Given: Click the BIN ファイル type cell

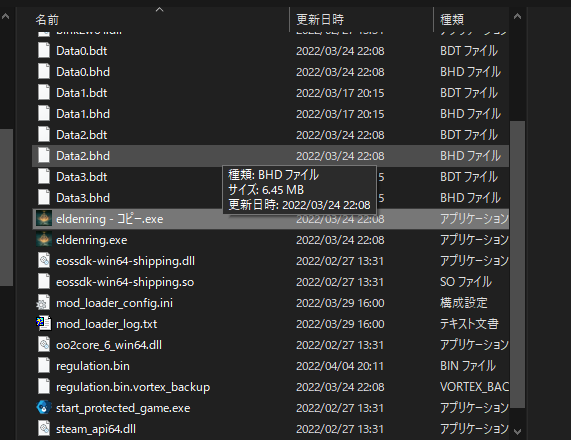Looking at the screenshot, I should (x=468, y=366).
